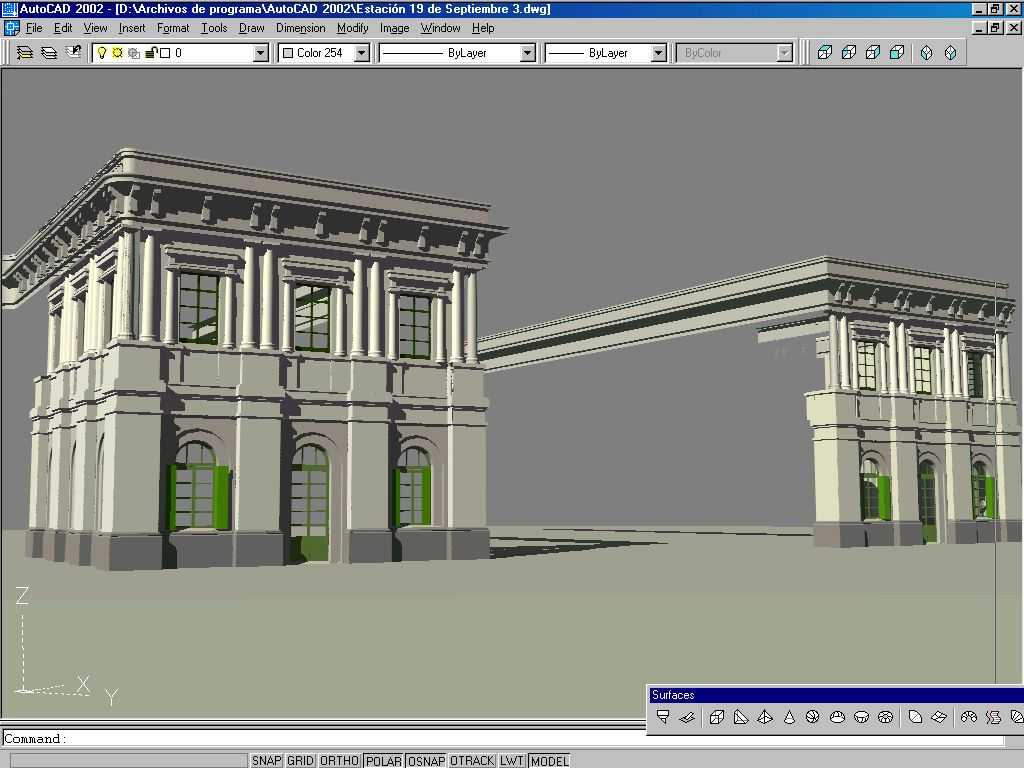Click the linetype ByLayer combo box

coord(457,53)
